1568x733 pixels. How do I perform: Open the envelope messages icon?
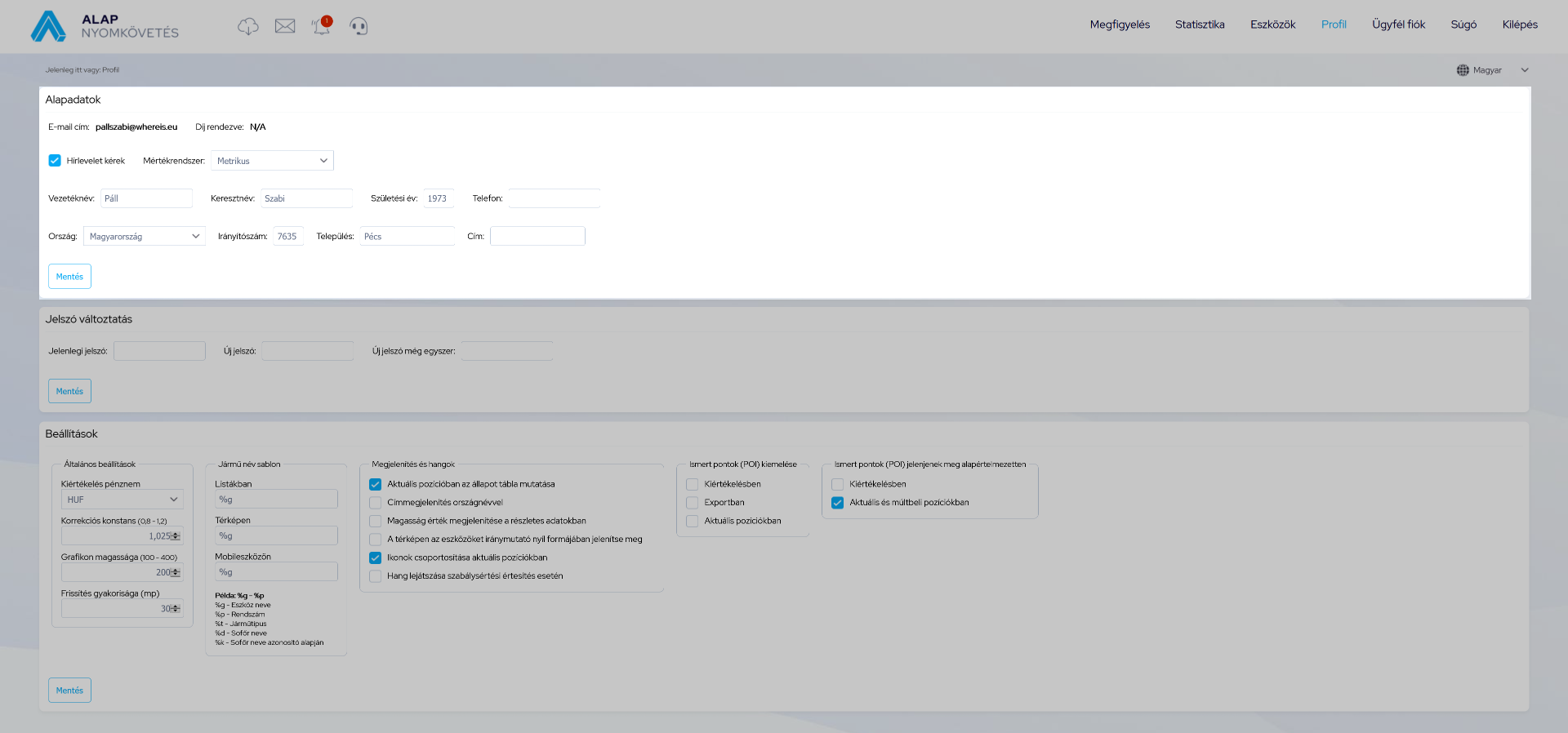pos(285,26)
